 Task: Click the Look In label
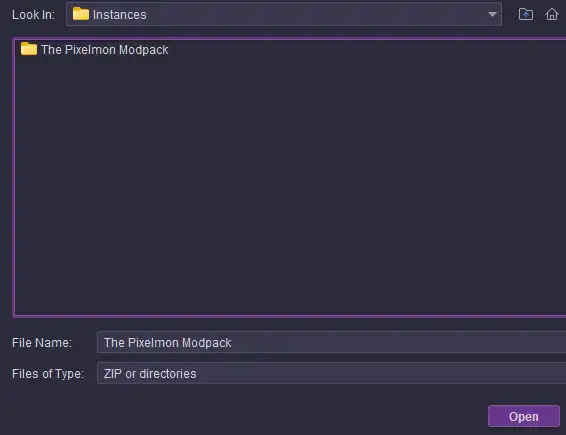[x=33, y=15]
